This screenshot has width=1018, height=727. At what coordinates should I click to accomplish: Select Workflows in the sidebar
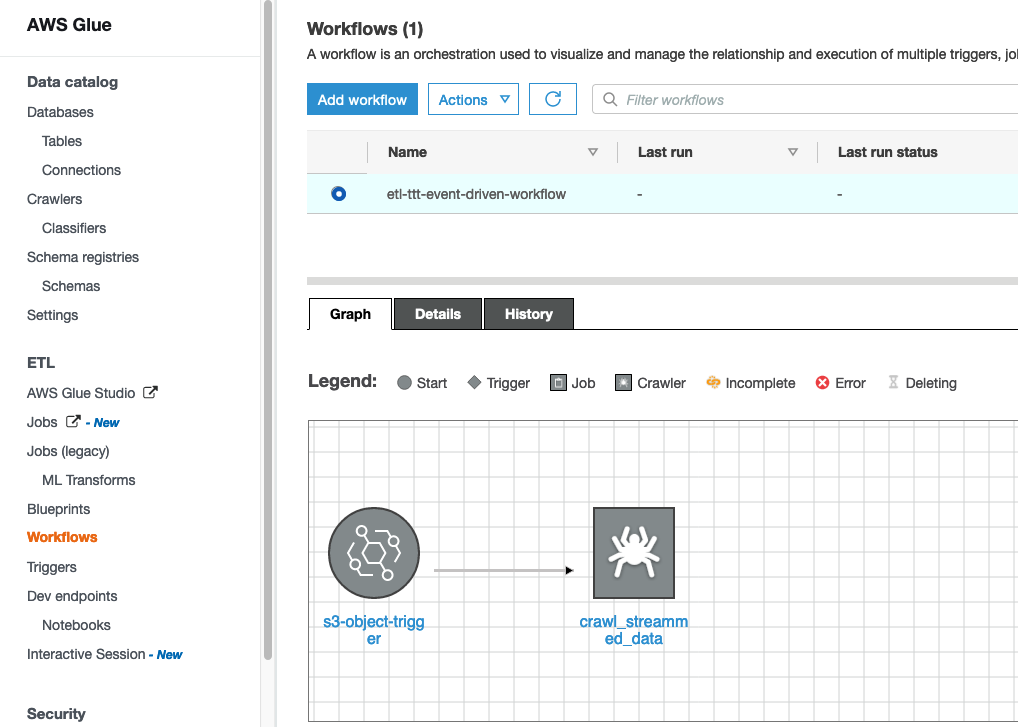pyautogui.click(x=62, y=537)
